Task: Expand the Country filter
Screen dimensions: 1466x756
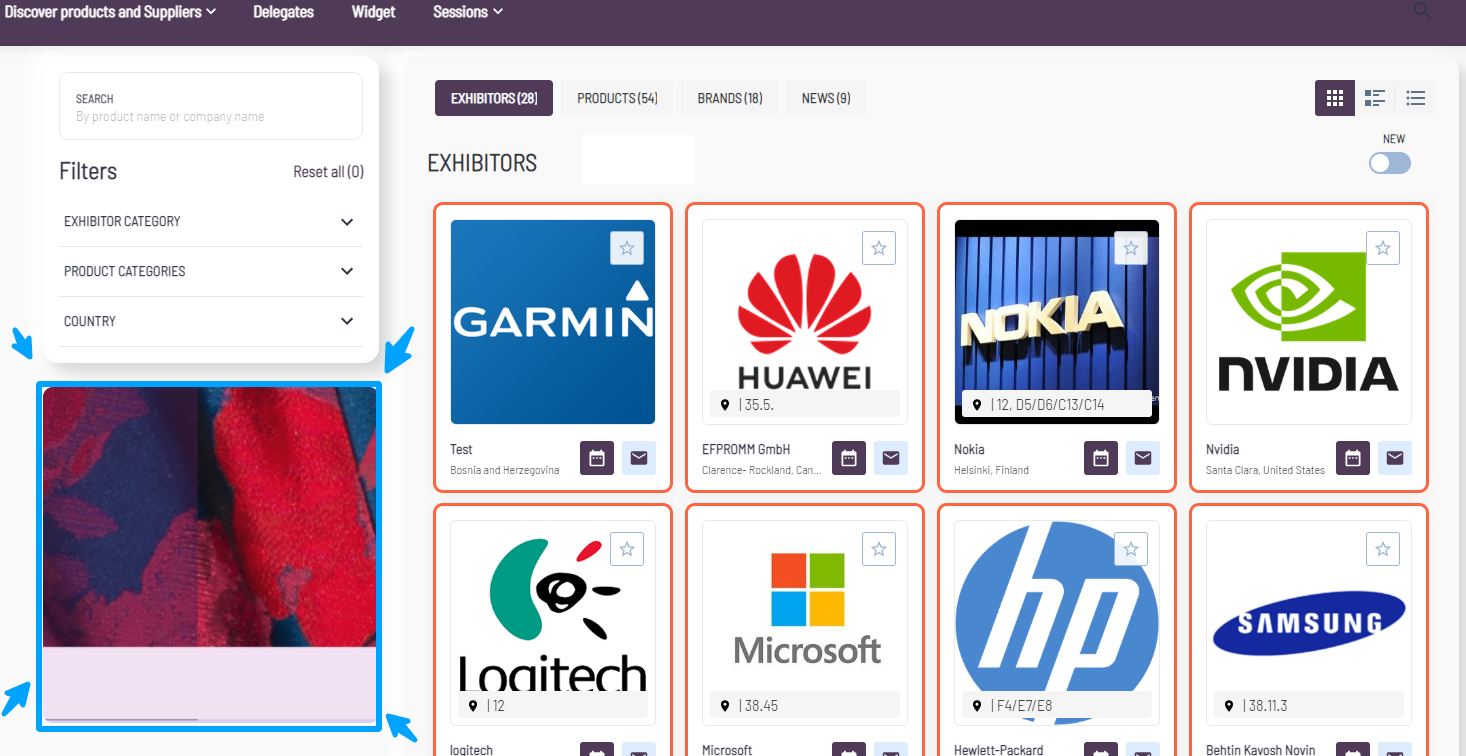Action: pyautogui.click(x=210, y=321)
